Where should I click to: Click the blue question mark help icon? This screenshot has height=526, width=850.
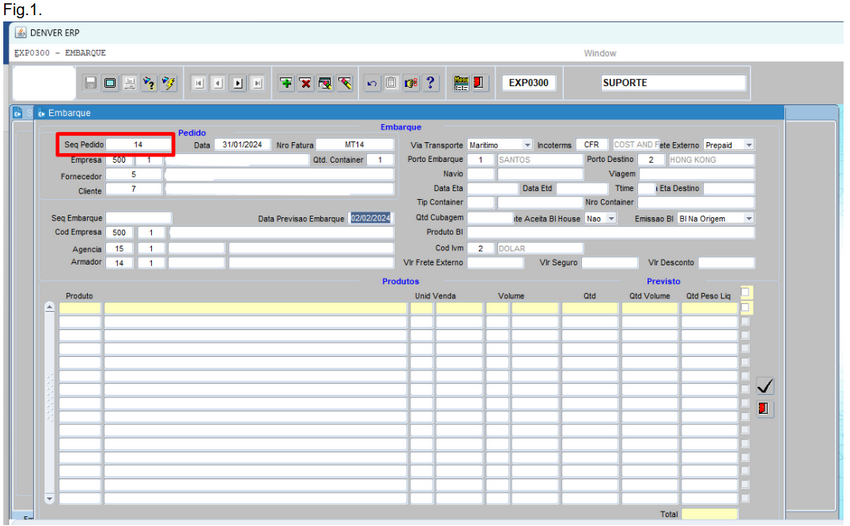point(430,83)
